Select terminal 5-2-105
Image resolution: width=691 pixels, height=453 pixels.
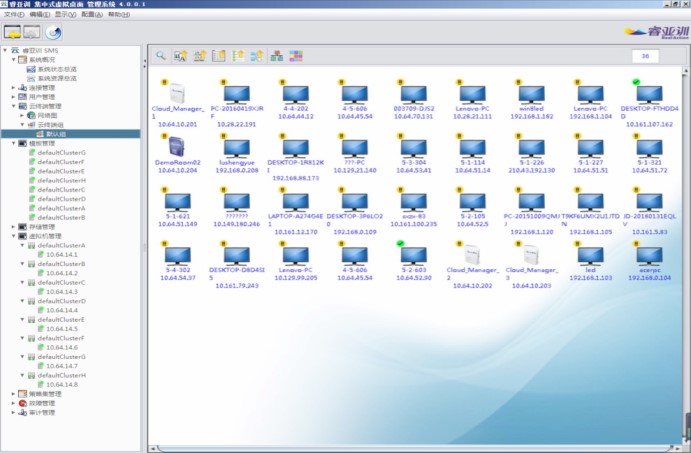(x=472, y=202)
